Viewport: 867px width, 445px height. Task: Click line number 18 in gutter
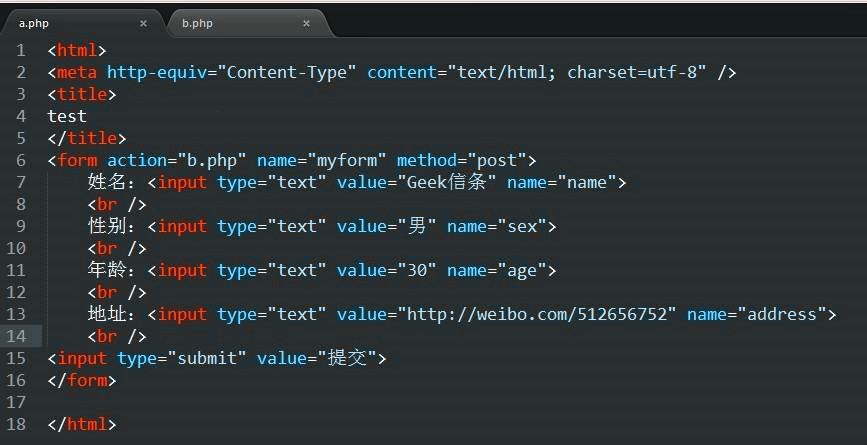pyautogui.click(x=16, y=425)
